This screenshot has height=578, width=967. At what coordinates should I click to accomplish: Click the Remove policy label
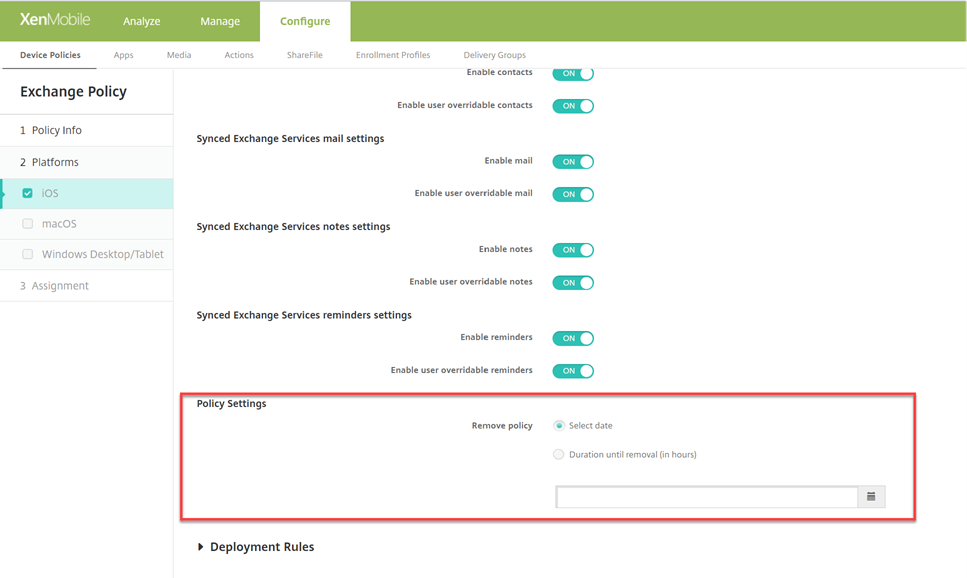click(x=502, y=426)
